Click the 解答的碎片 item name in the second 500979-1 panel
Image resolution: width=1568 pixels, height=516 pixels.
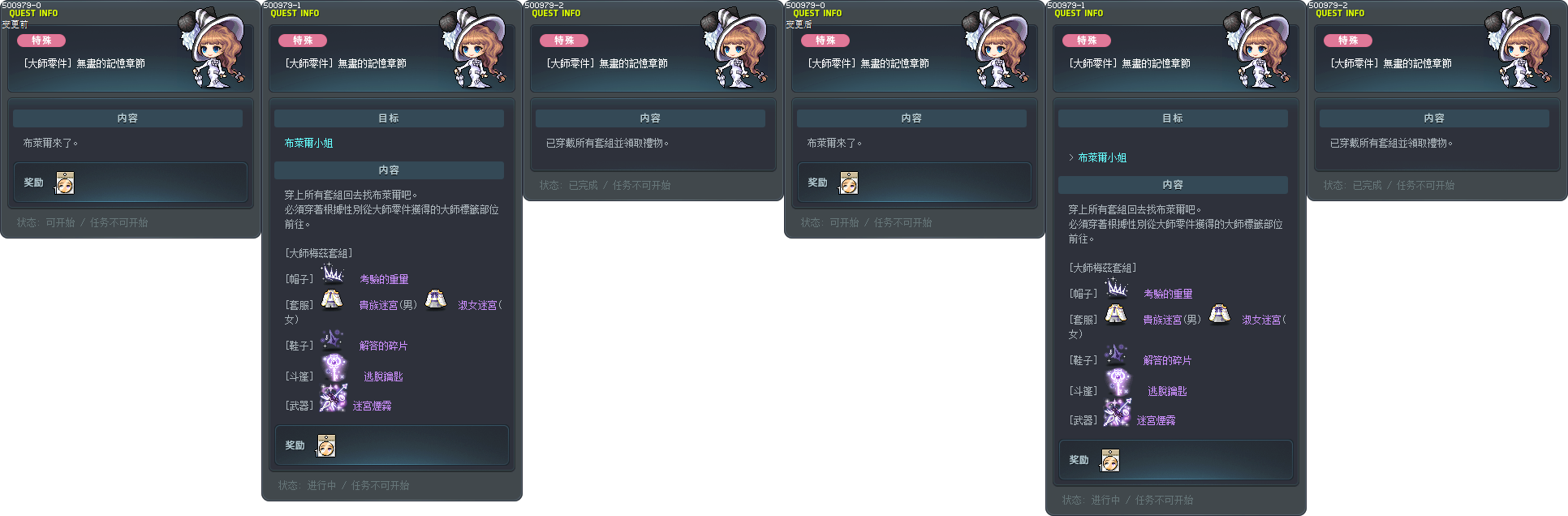pyautogui.click(x=1167, y=360)
